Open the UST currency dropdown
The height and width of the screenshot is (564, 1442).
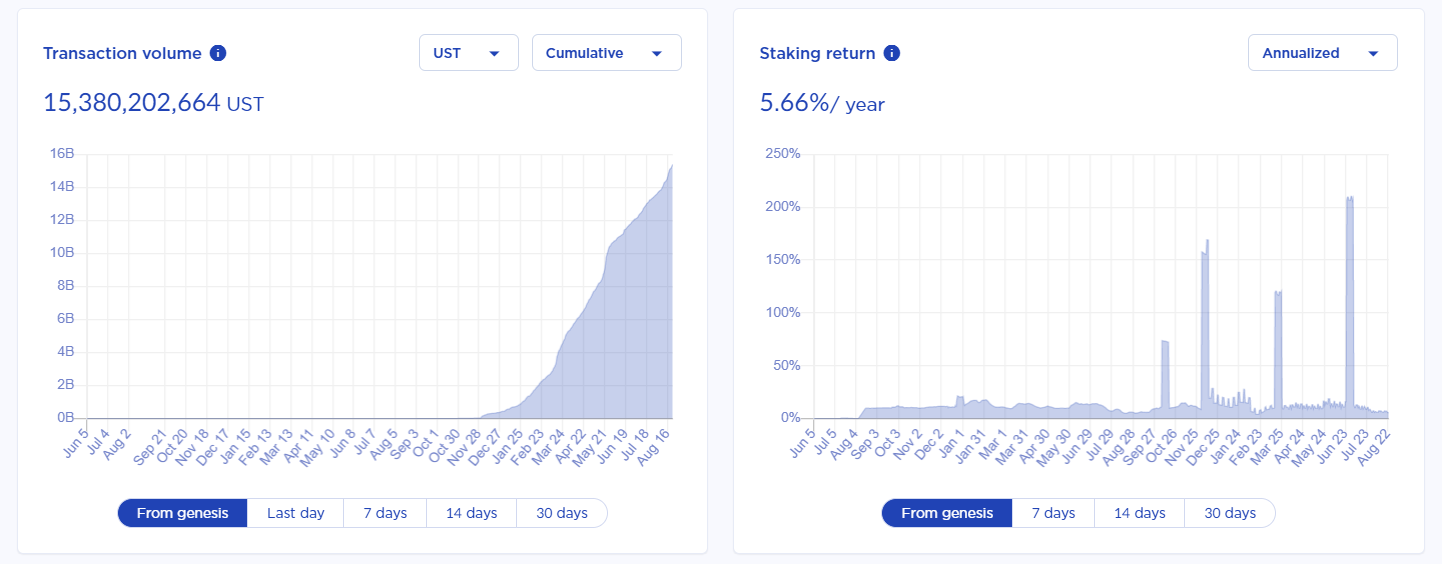tap(468, 53)
